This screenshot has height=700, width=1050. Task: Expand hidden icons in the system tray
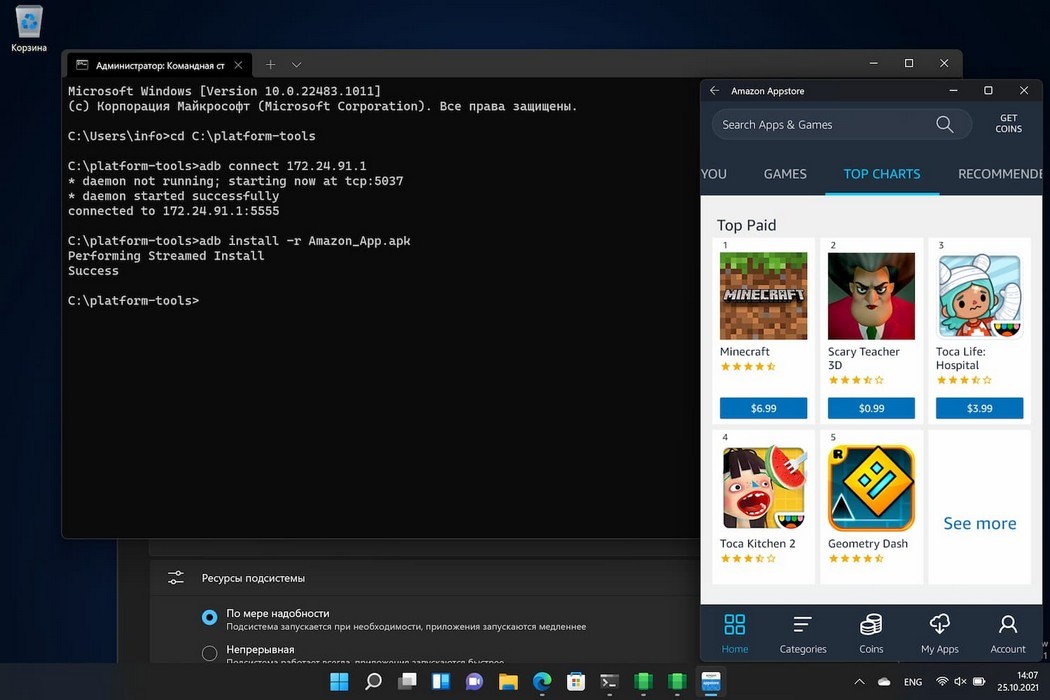(x=859, y=682)
